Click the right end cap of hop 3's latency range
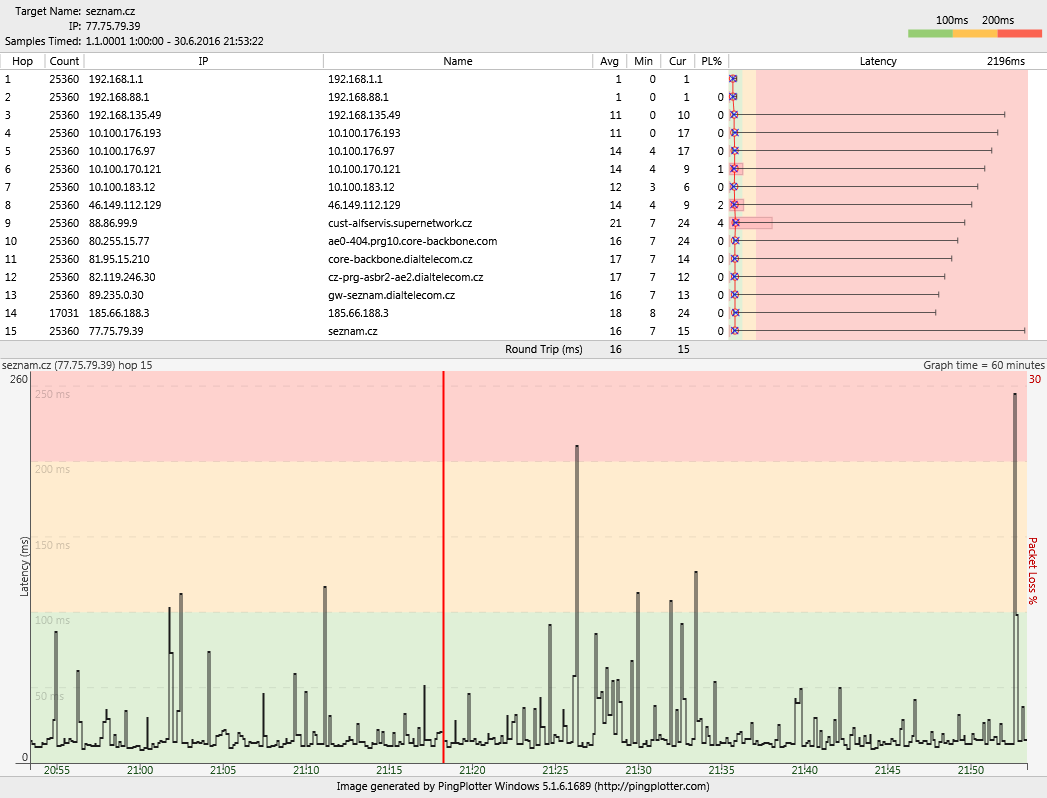The height and width of the screenshot is (798, 1047). [1004, 114]
